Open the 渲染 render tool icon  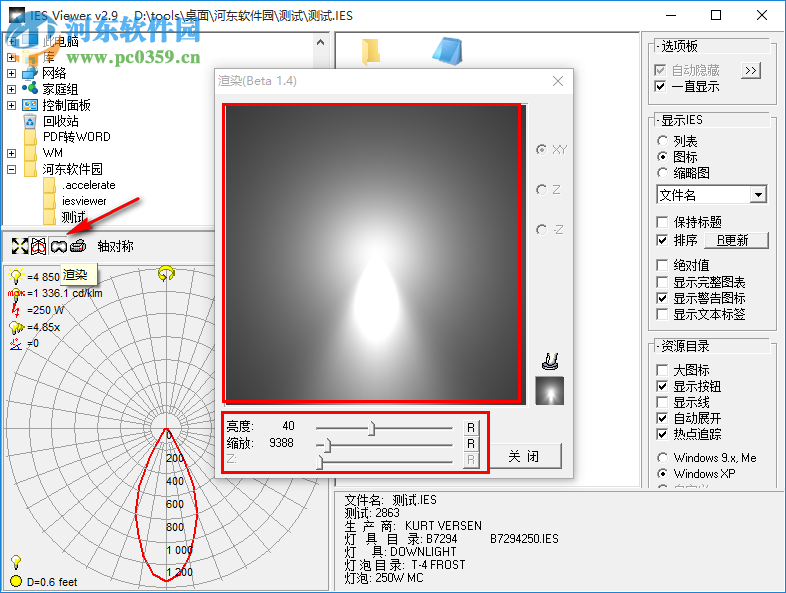[58, 246]
